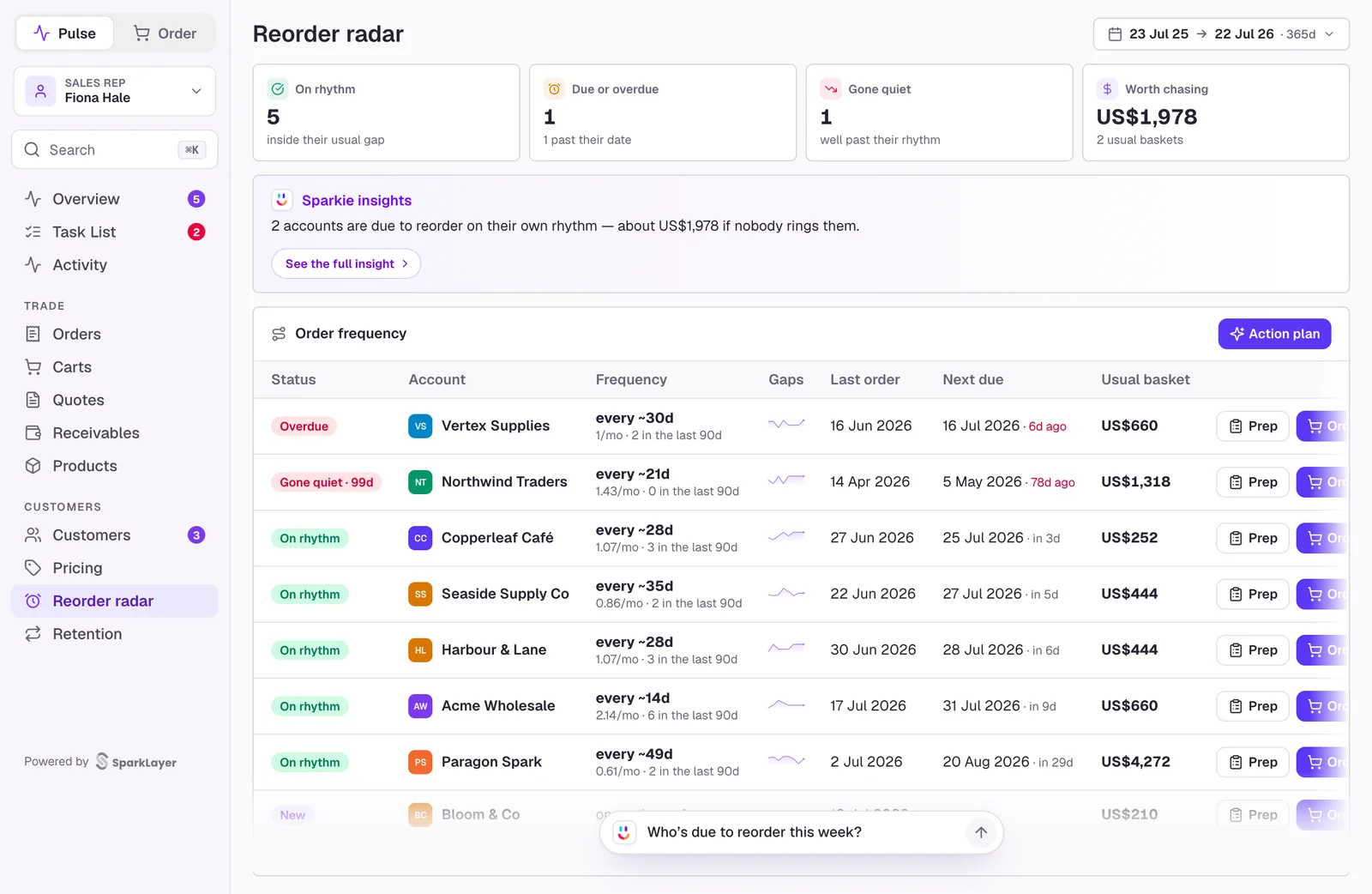Click the On rhythm checkmark icon
1372x894 pixels.
(278, 89)
